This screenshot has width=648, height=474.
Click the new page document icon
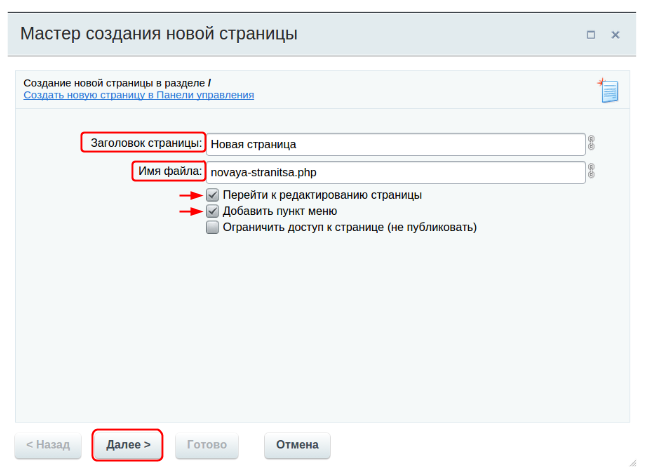608,91
